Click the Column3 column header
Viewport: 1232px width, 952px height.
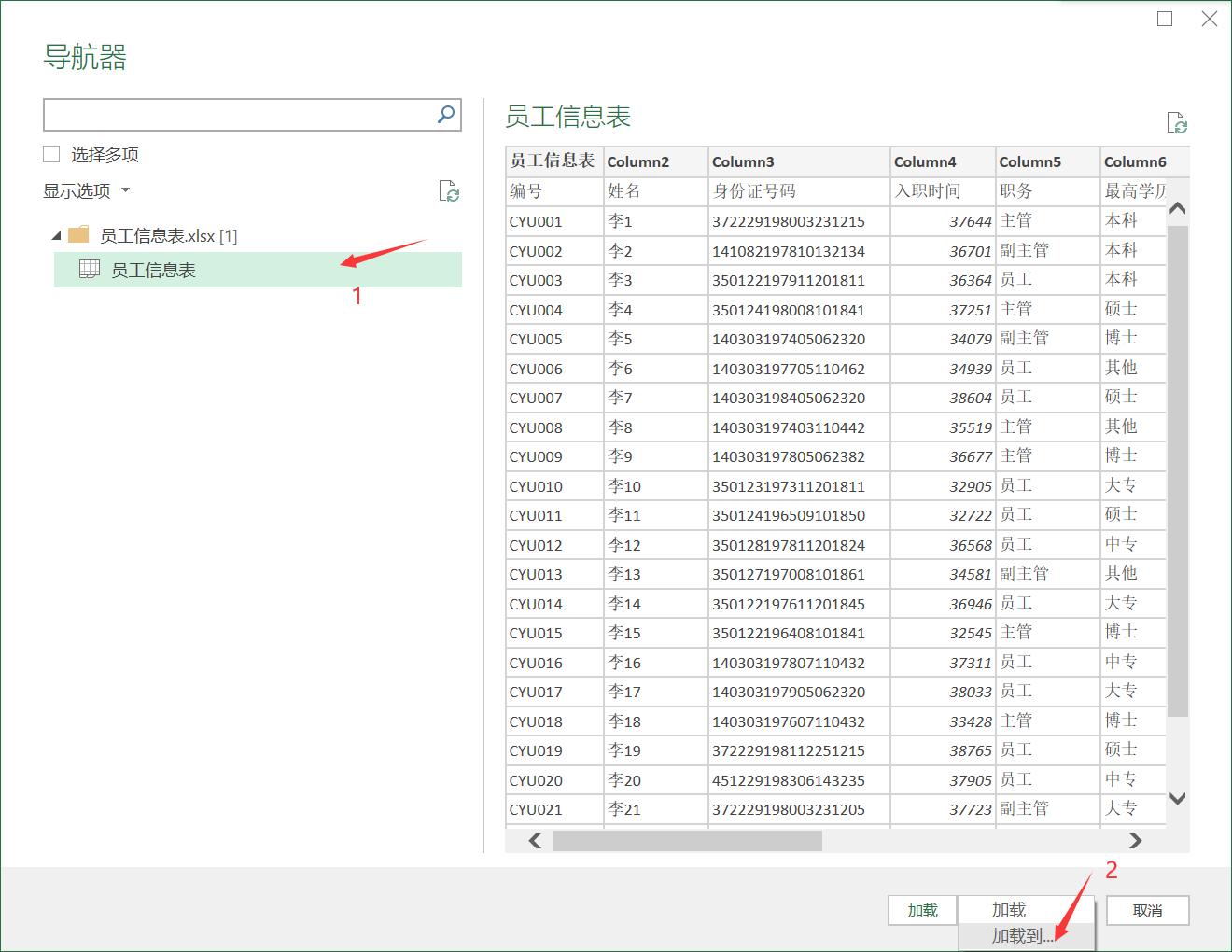point(798,161)
